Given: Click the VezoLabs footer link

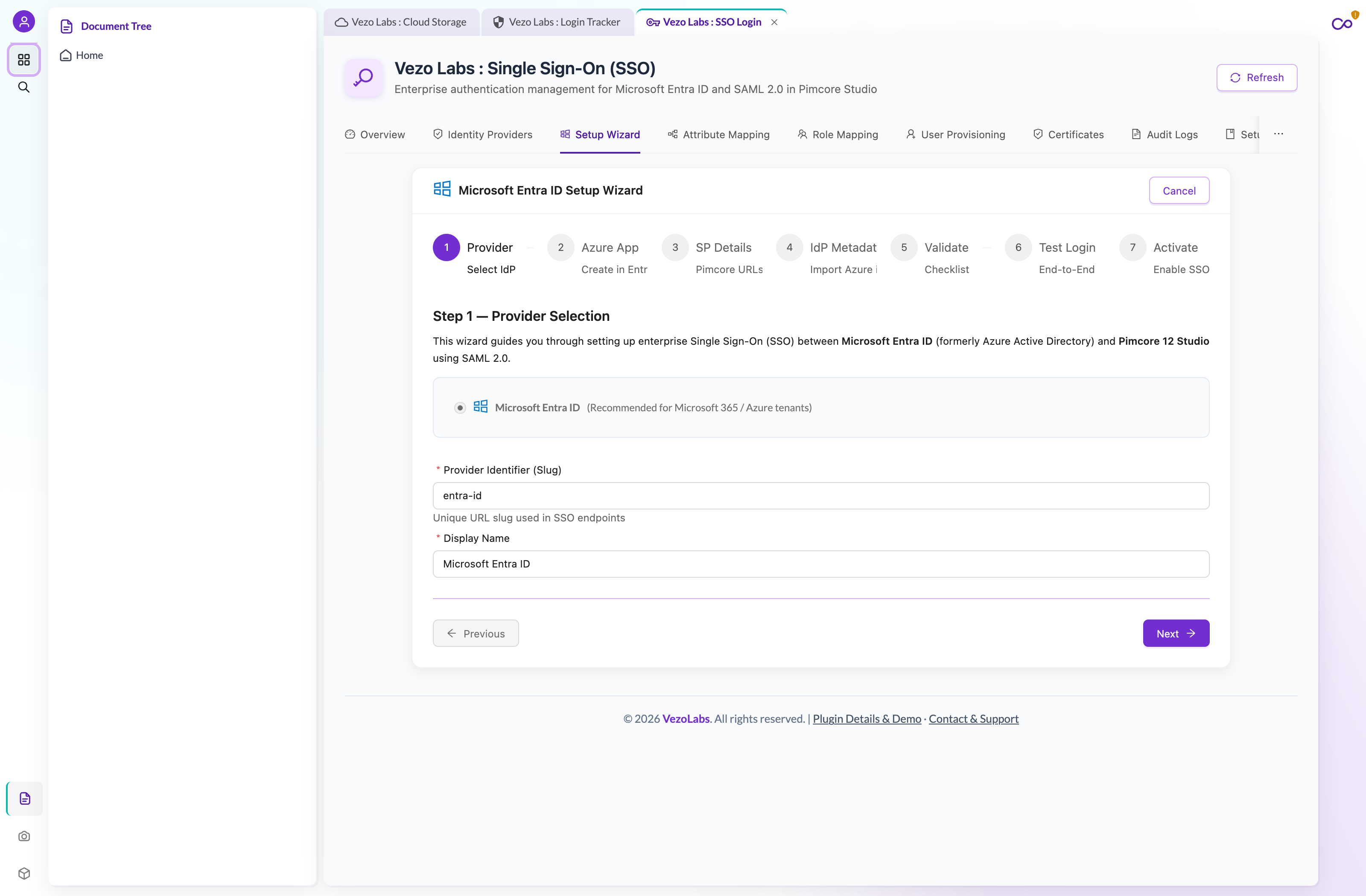Looking at the screenshot, I should (x=686, y=719).
